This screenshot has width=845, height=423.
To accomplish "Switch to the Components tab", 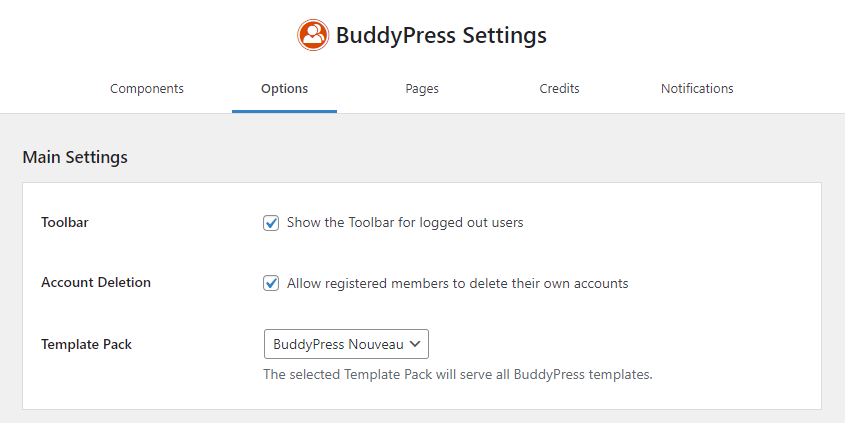I will click(147, 88).
